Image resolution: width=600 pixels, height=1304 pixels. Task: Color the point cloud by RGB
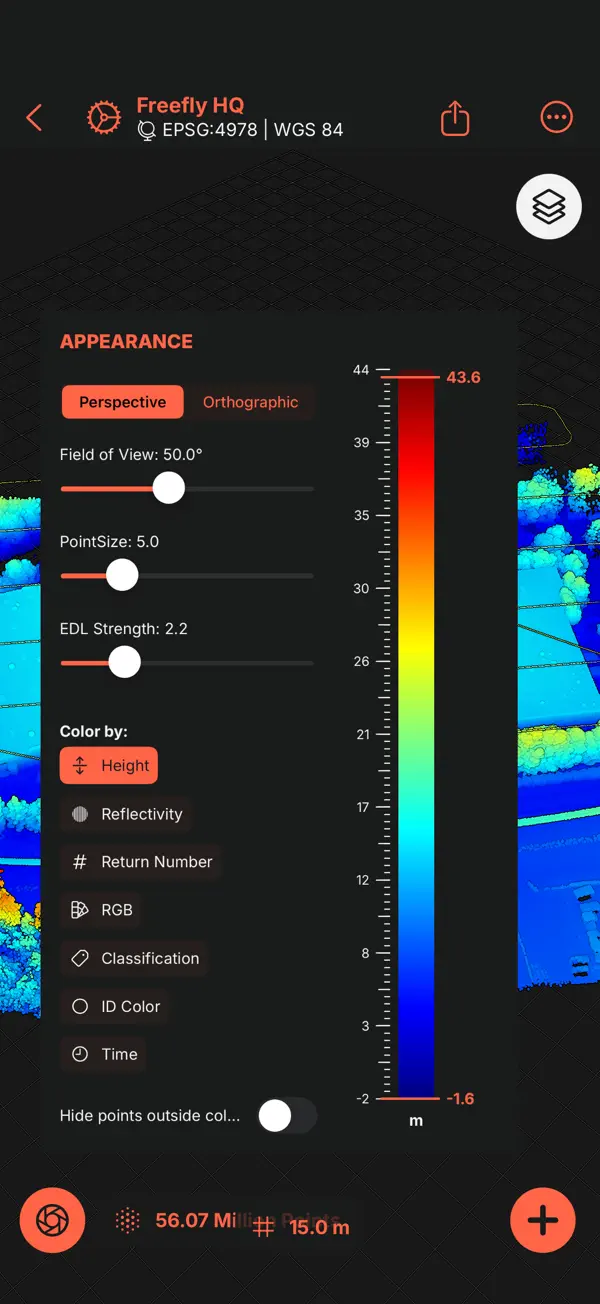coord(101,910)
